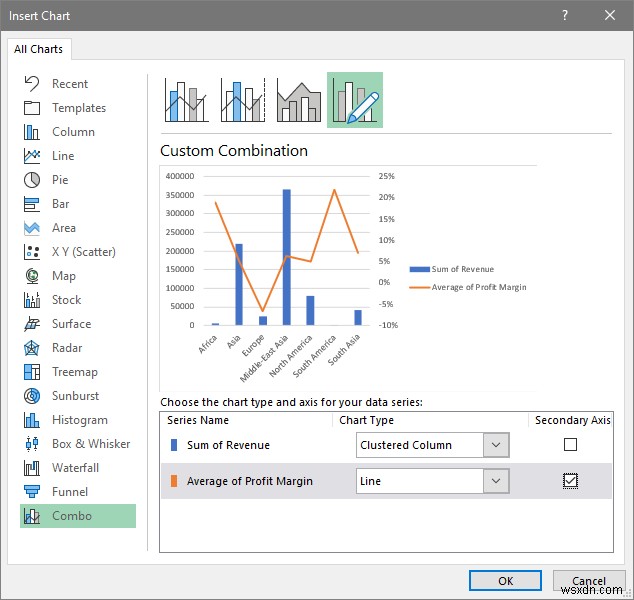Open the Templates category label
634x600 pixels.
point(79,108)
